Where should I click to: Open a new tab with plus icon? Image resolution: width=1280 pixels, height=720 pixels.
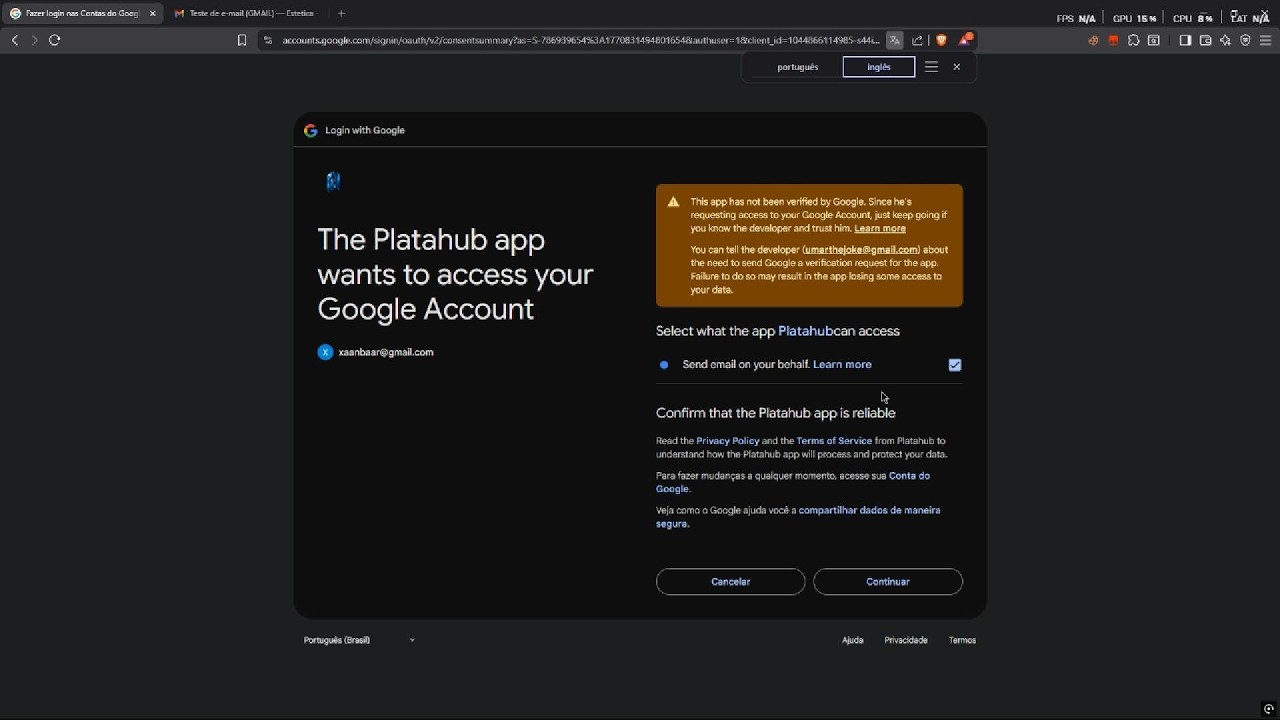click(341, 13)
